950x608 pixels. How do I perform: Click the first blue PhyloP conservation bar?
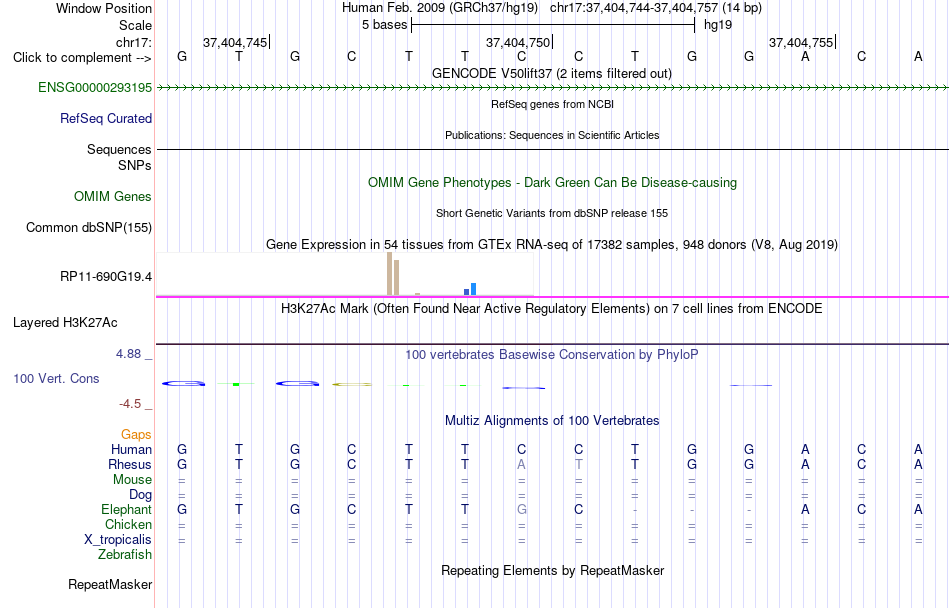pos(183,383)
